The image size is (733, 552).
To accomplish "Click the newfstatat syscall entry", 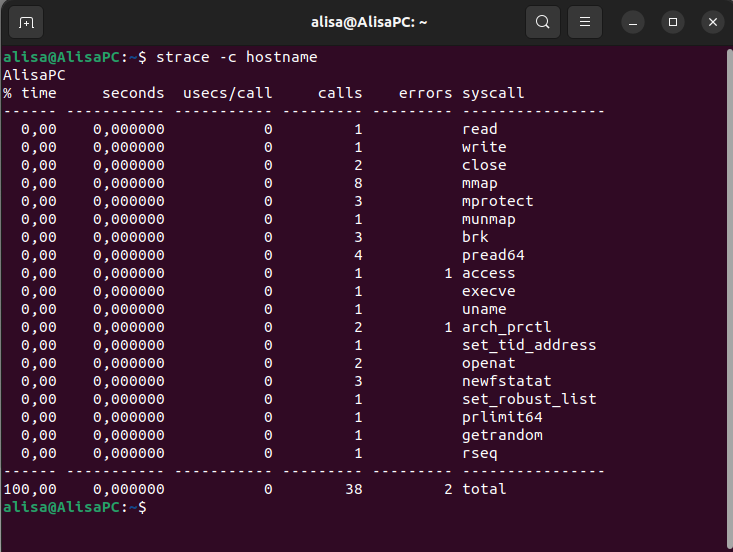I will tap(506, 381).
